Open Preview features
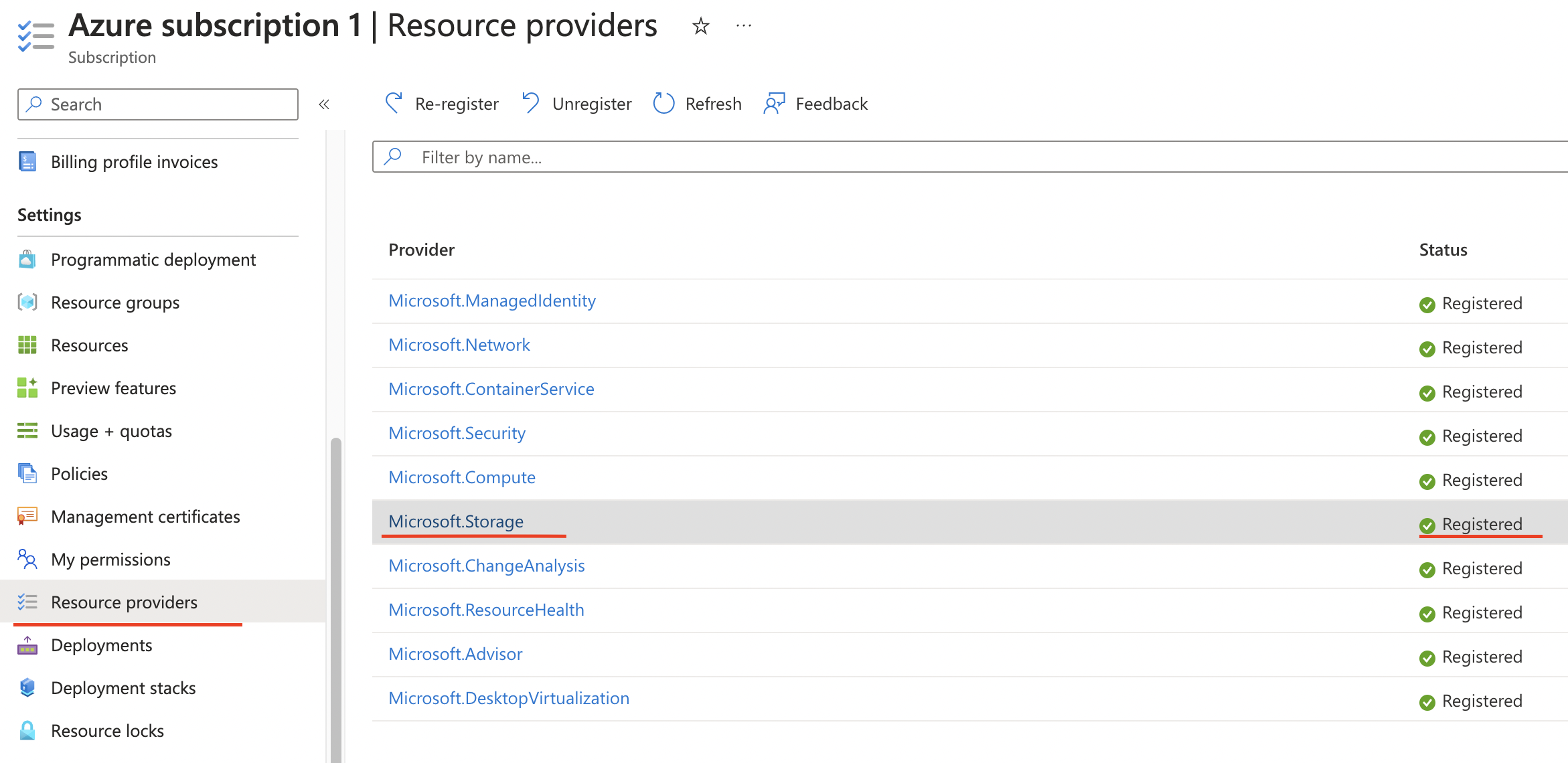The height and width of the screenshot is (763, 1568). pyautogui.click(x=113, y=388)
